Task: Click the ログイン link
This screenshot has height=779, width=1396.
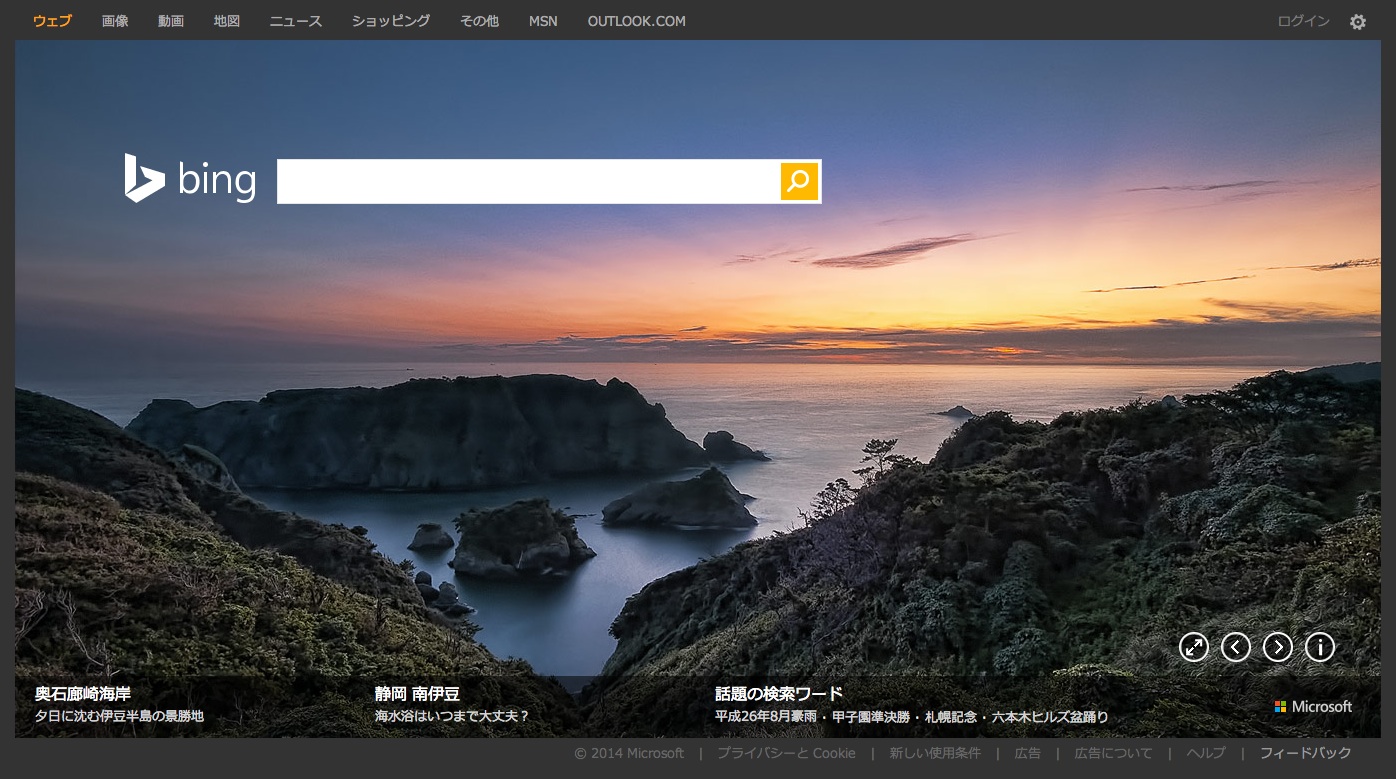Action: [1303, 21]
